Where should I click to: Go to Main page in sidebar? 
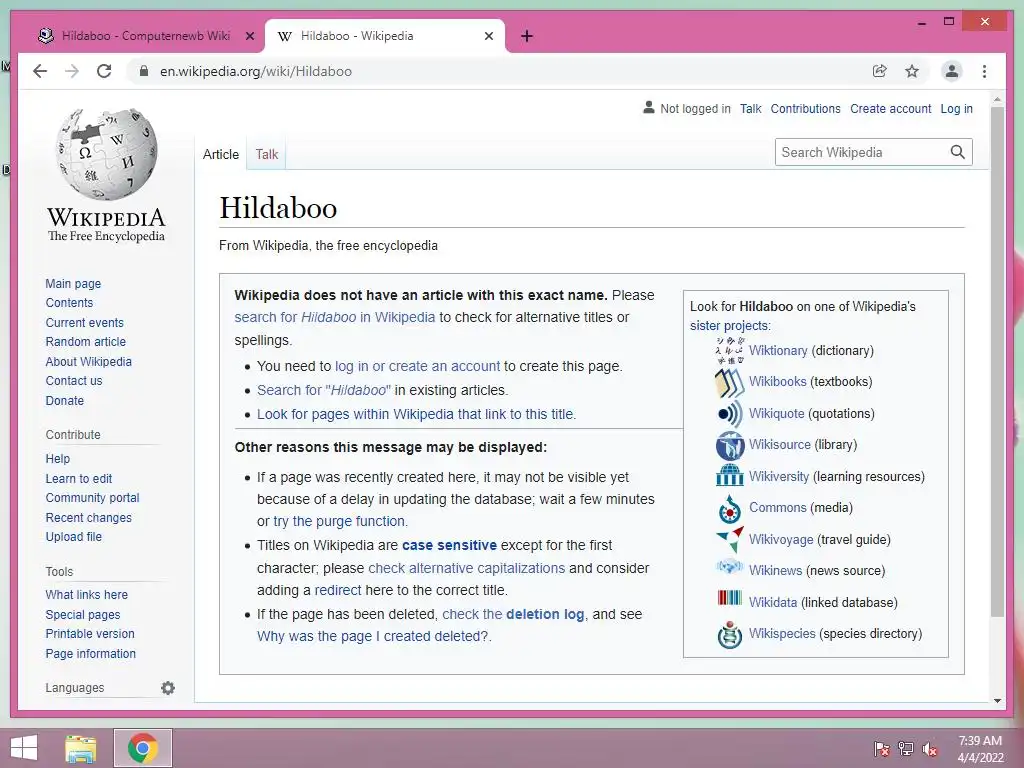pyautogui.click(x=73, y=283)
